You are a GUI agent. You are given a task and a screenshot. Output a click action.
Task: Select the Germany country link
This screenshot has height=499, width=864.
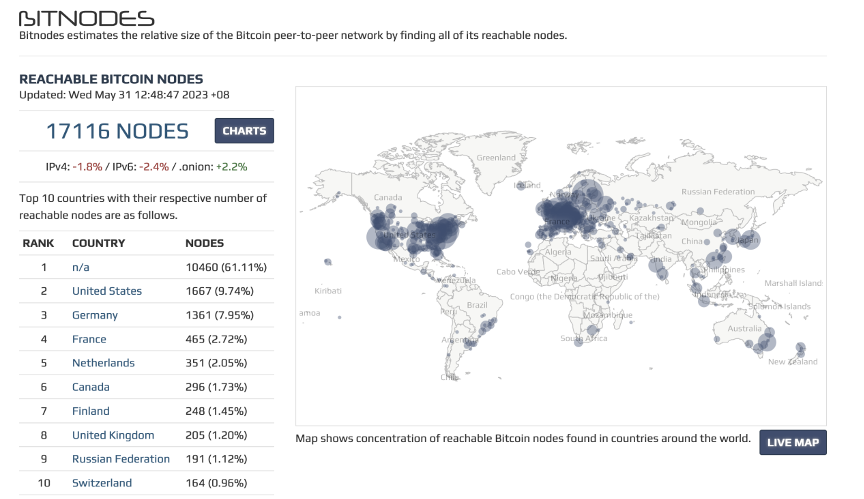(95, 315)
